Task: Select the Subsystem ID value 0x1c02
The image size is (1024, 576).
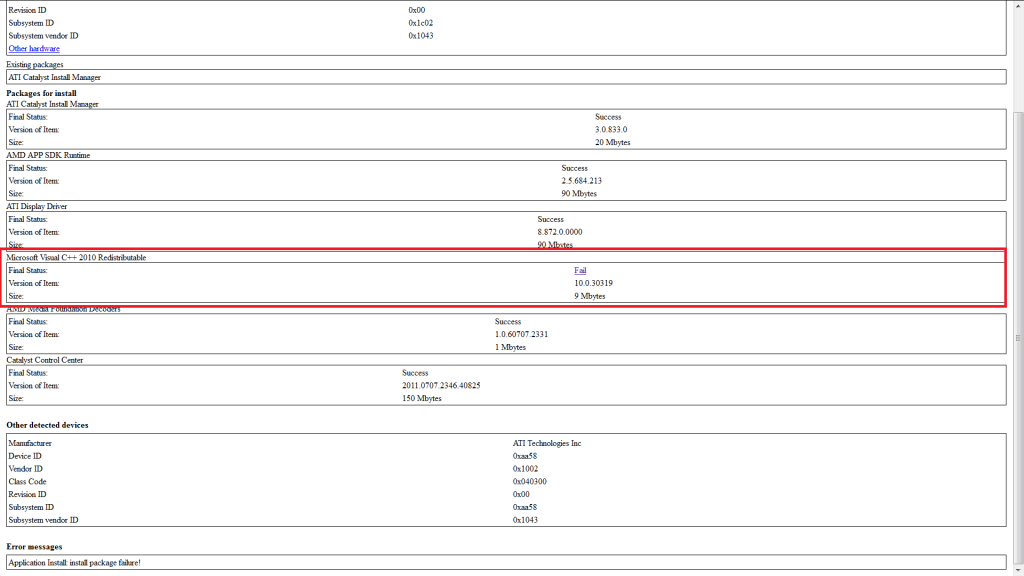Action: pos(421,23)
